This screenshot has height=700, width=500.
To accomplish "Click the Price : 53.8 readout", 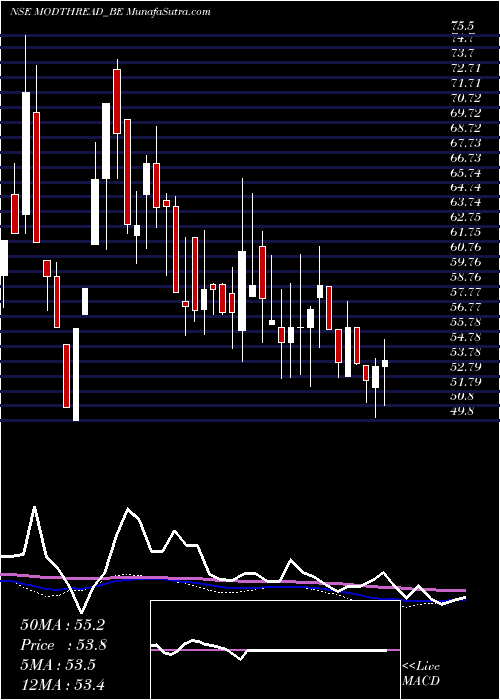I will 63,645.
